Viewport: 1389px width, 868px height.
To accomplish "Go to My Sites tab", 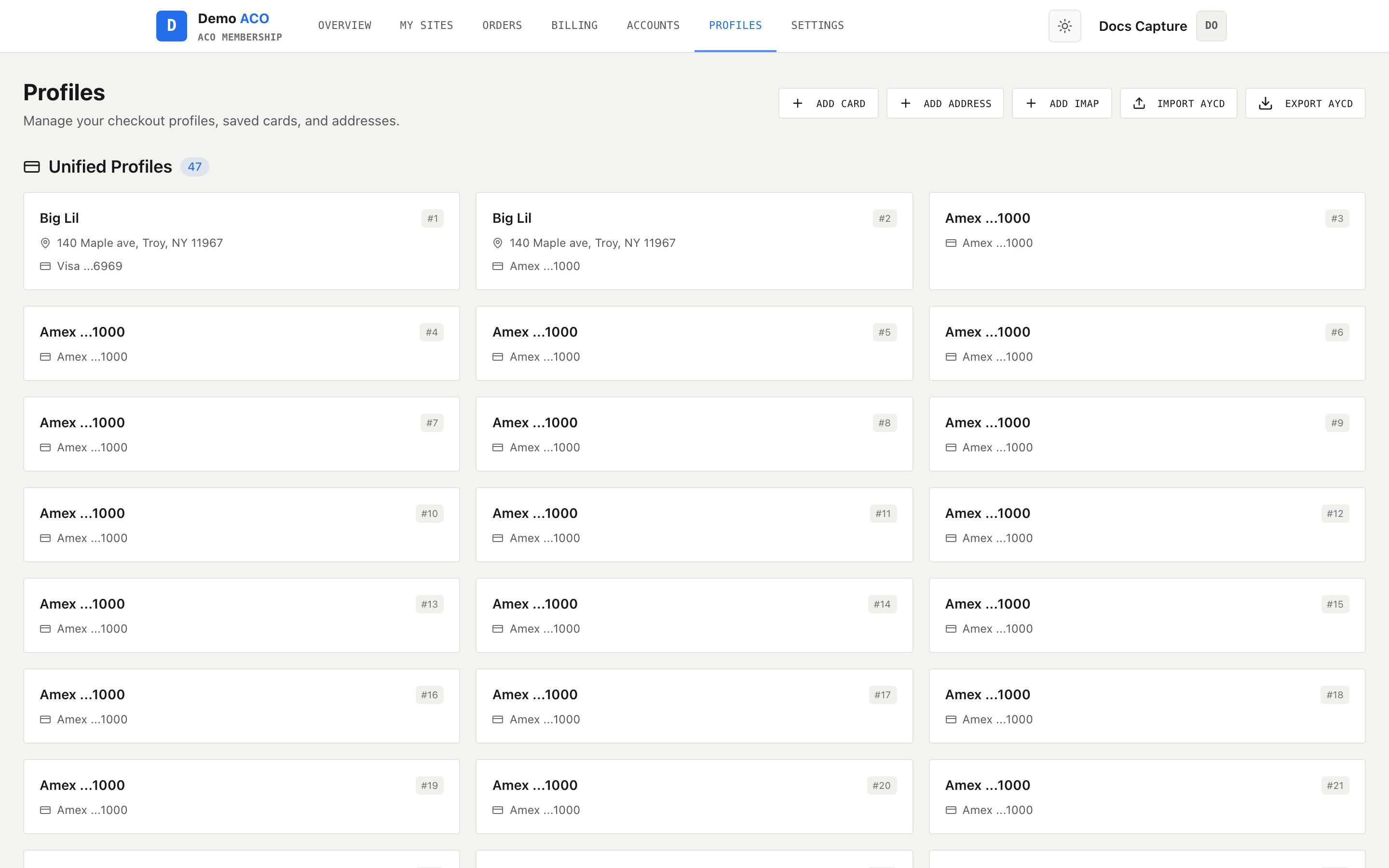I will click(426, 26).
